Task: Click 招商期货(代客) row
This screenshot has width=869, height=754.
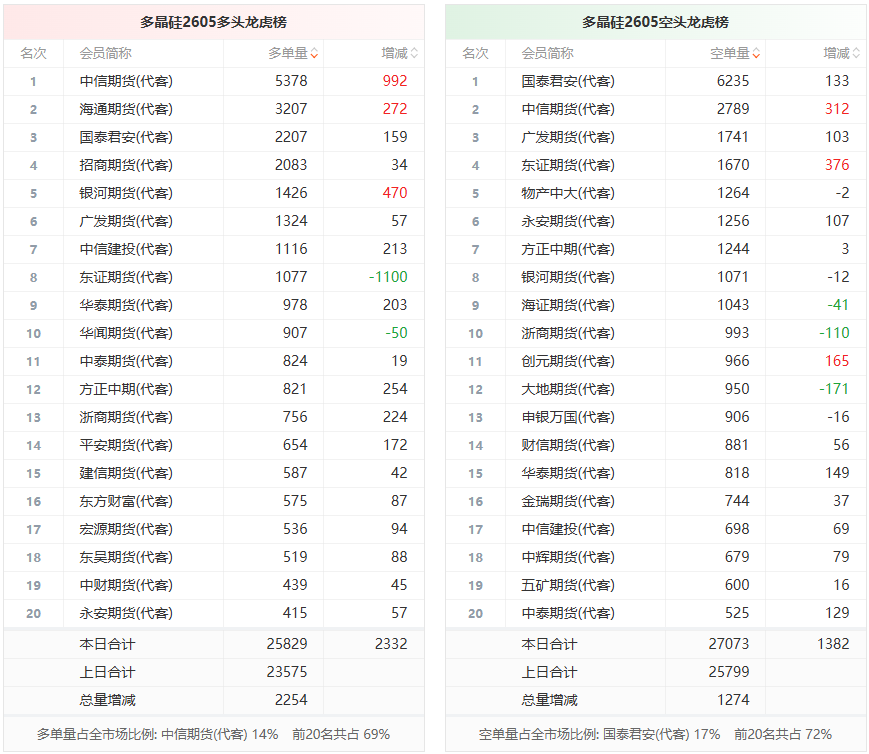Action: pyautogui.click(x=214, y=165)
